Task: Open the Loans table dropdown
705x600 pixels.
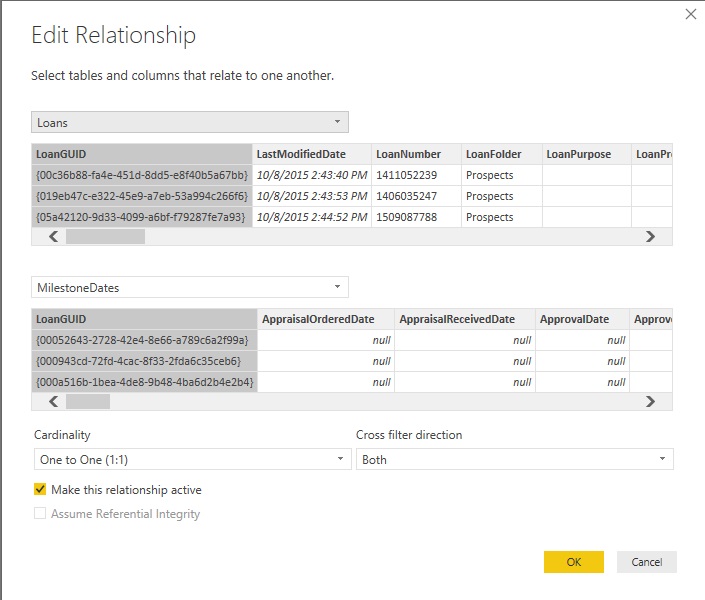Action: click(x=190, y=122)
